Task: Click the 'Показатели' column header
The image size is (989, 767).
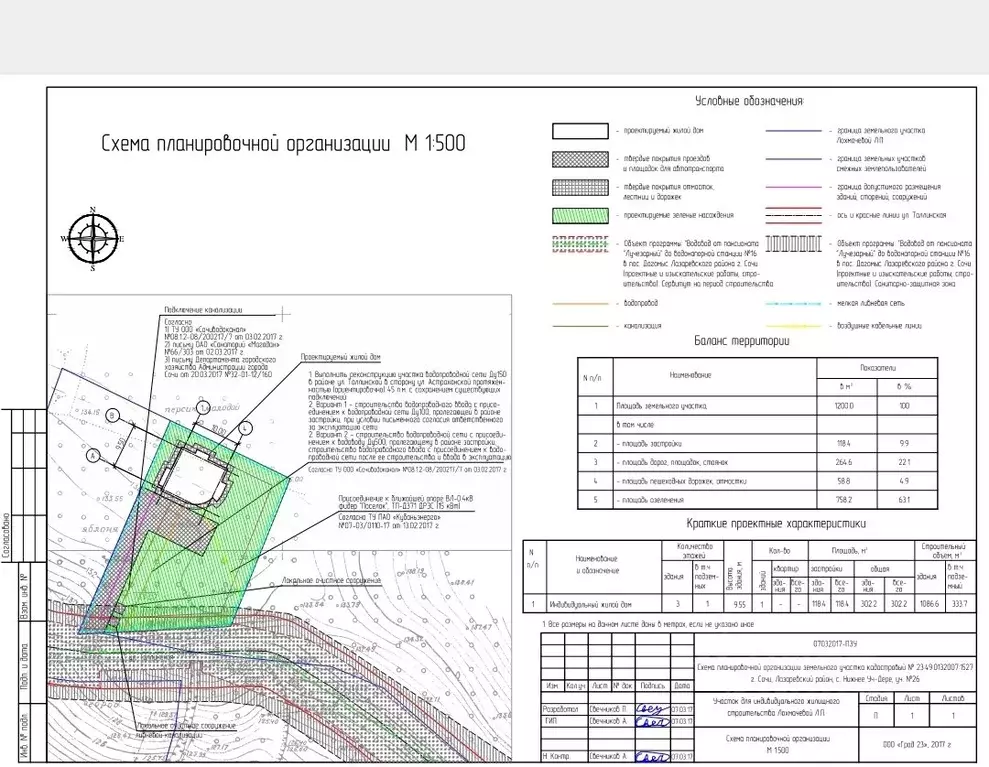Action: [x=877, y=368]
